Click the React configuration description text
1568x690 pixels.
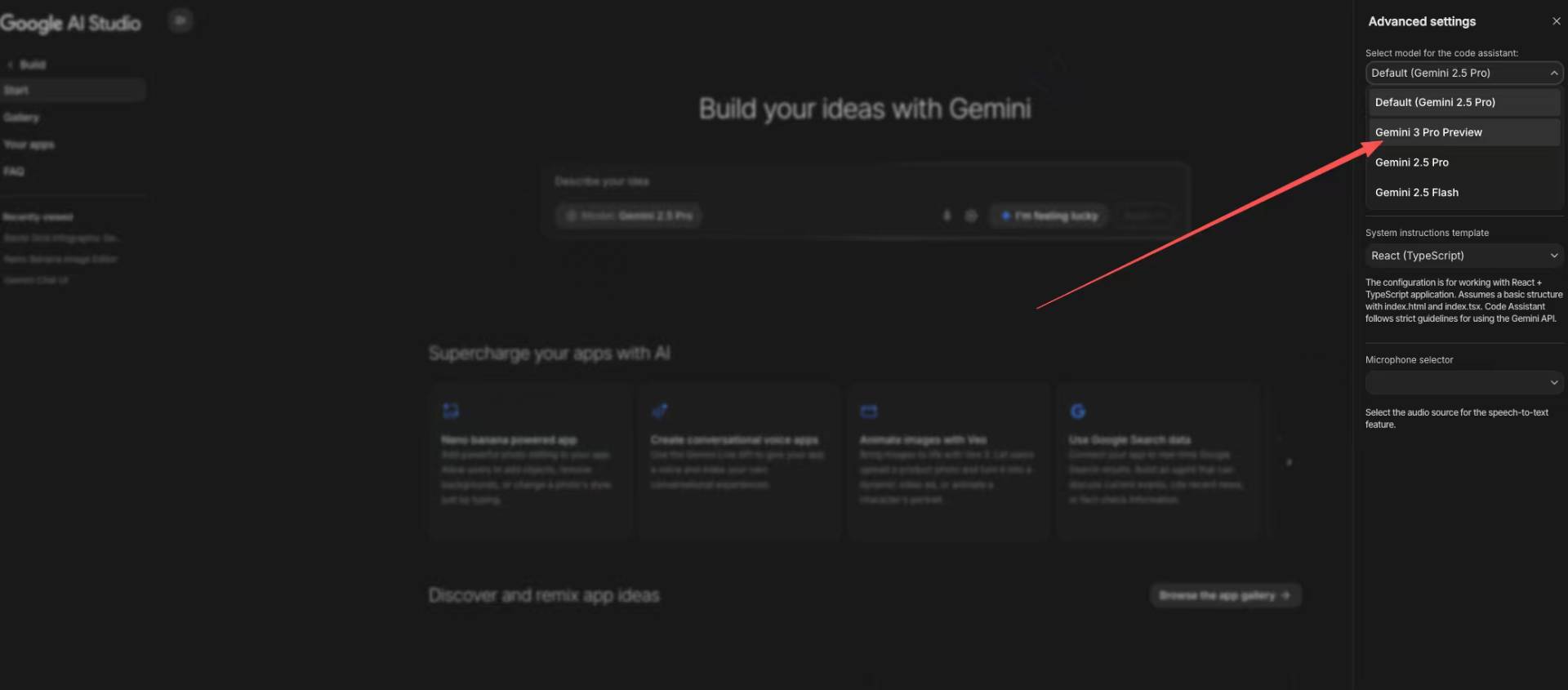click(1463, 300)
